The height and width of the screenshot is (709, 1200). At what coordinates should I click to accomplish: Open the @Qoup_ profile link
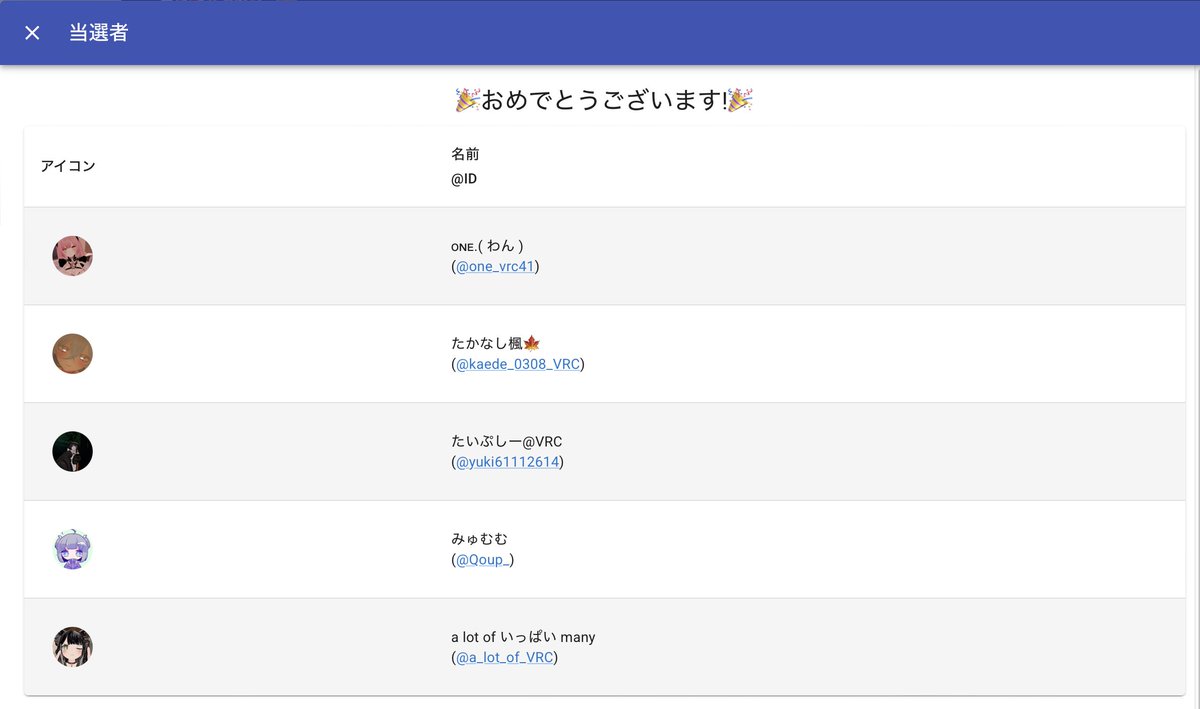pos(483,559)
